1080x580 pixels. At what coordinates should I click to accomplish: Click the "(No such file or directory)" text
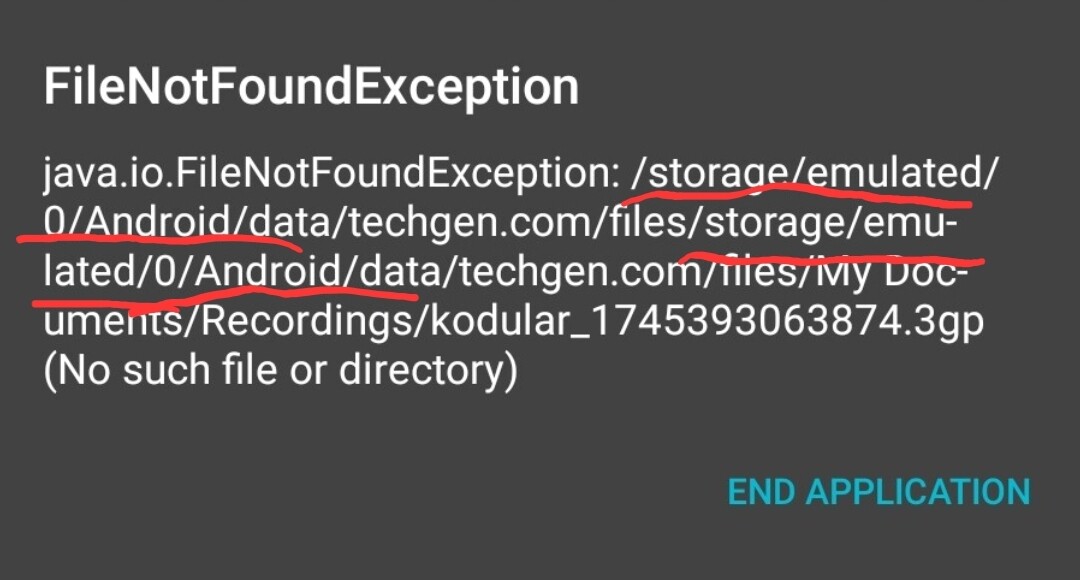(281, 371)
